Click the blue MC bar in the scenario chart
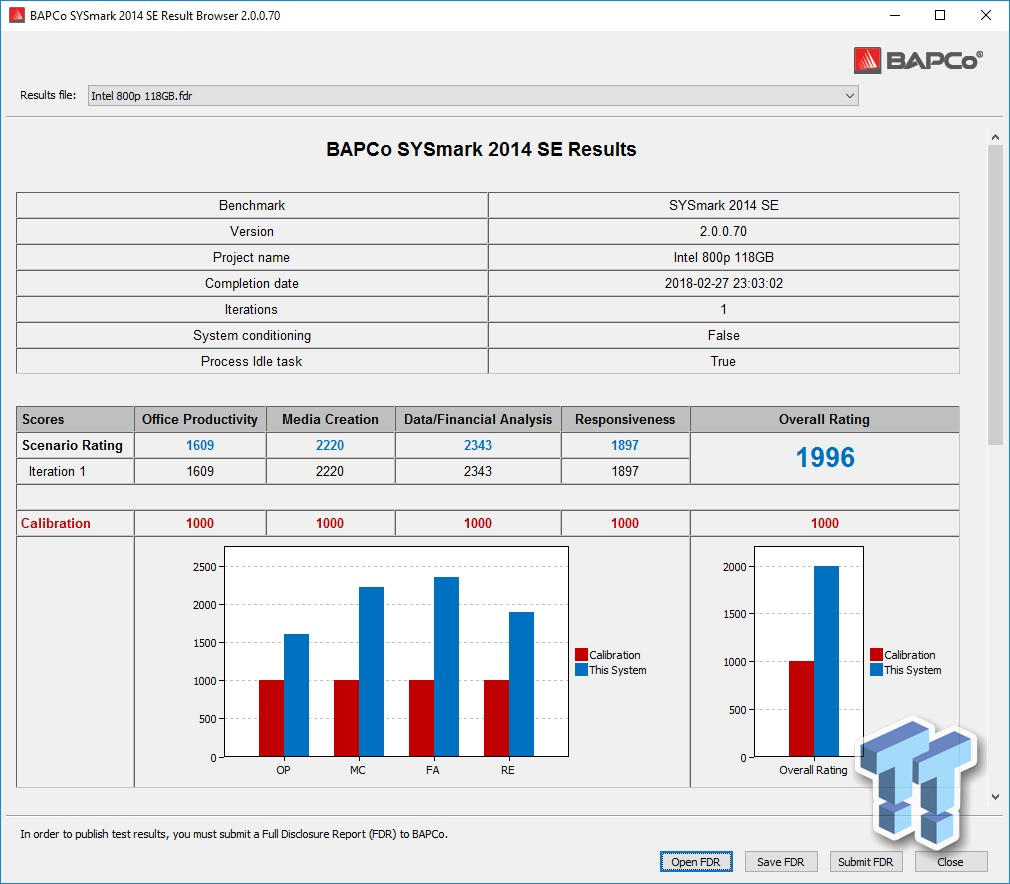Image resolution: width=1010 pixels, height=884 pixels. coord(371,672)
